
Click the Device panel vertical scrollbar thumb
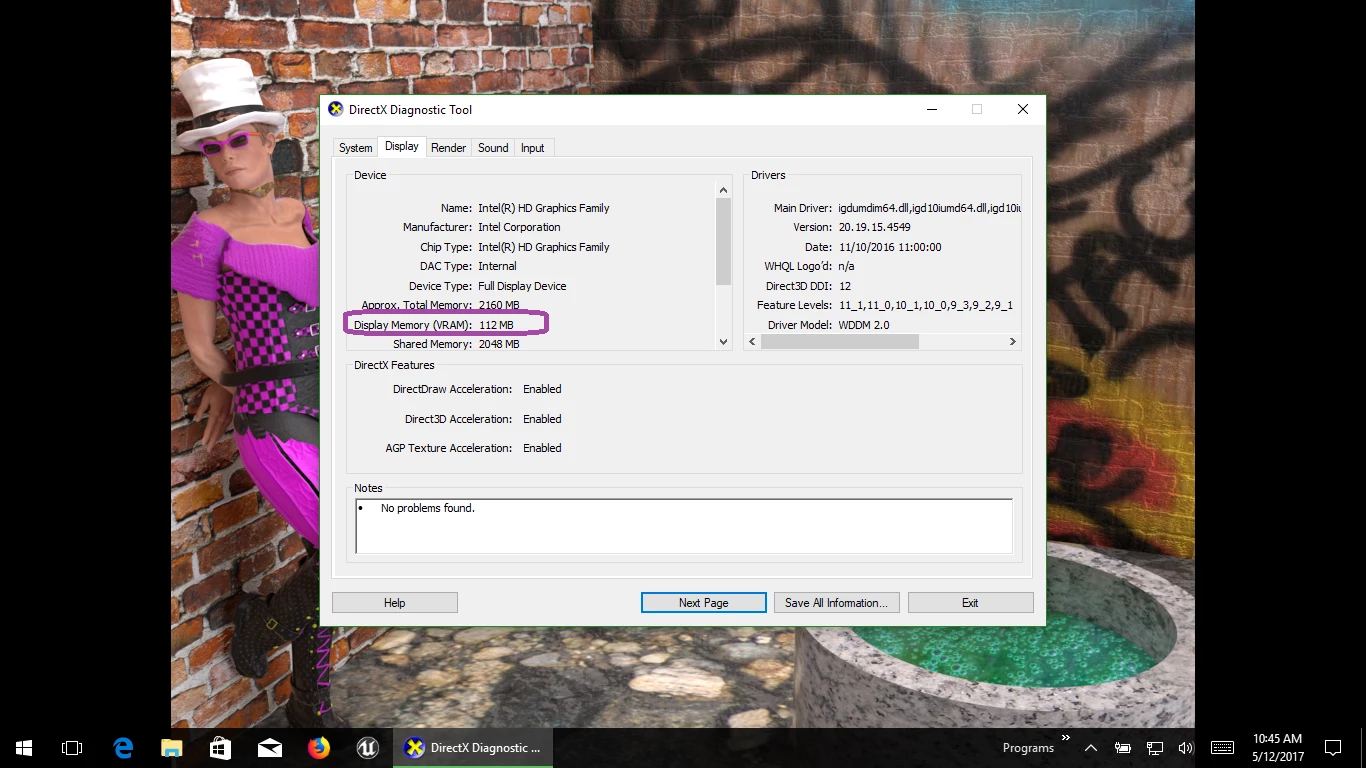[x=725, y=241]
